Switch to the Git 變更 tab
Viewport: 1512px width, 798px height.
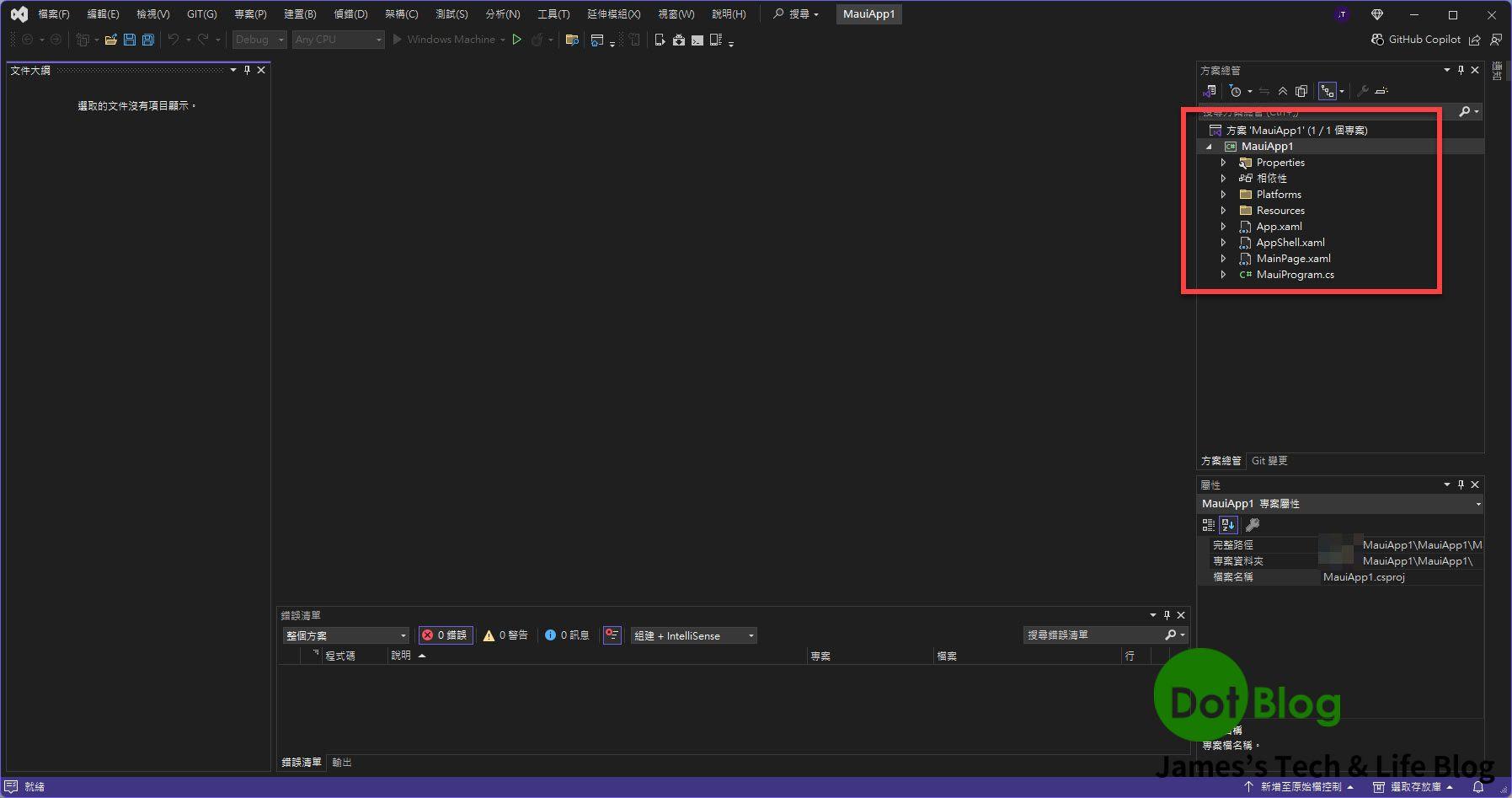[1270, 460]
